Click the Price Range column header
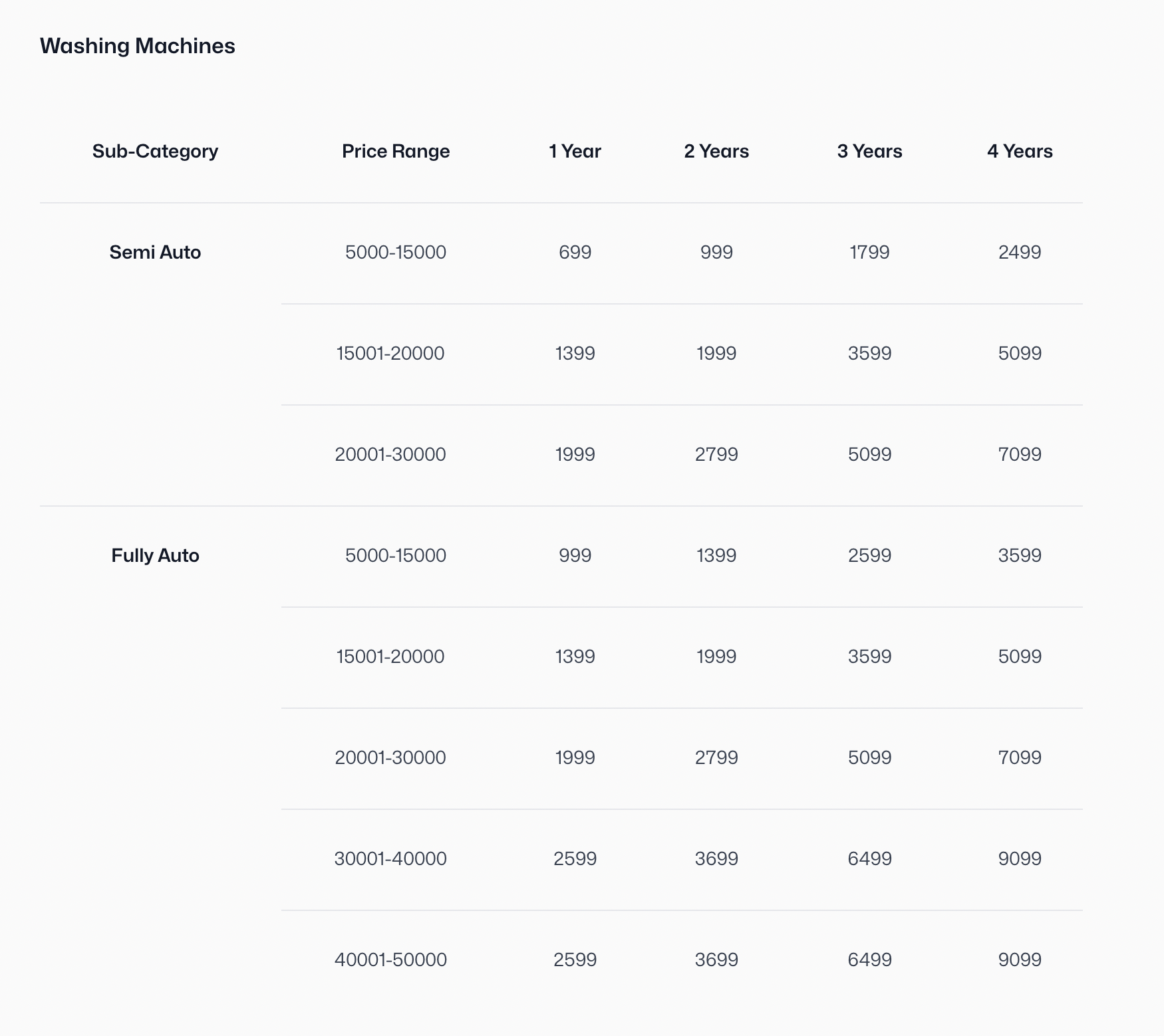 pos(396,152)
